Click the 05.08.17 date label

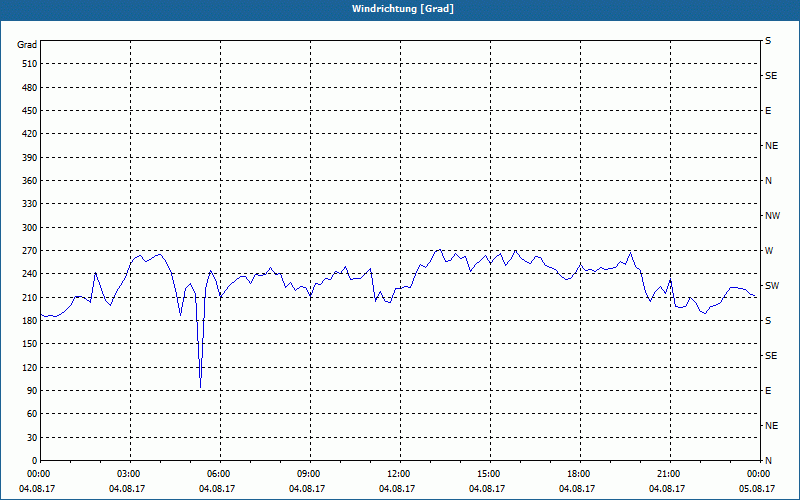757,489
